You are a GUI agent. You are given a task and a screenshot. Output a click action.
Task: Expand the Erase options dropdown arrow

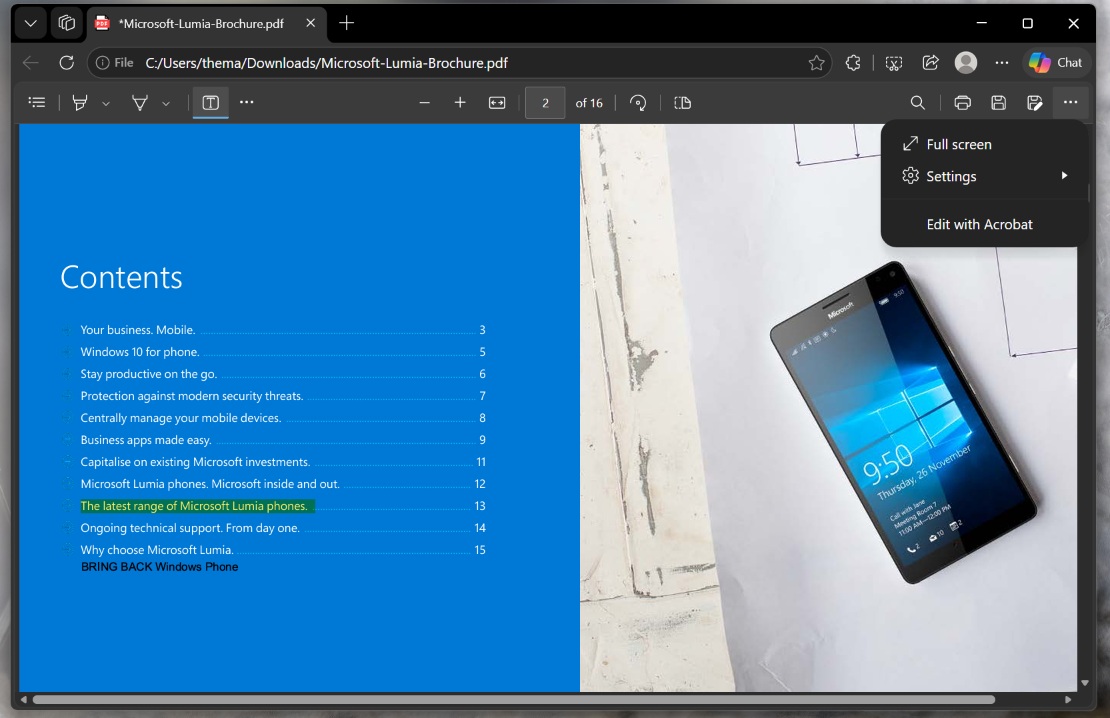(x=166, y=103)
